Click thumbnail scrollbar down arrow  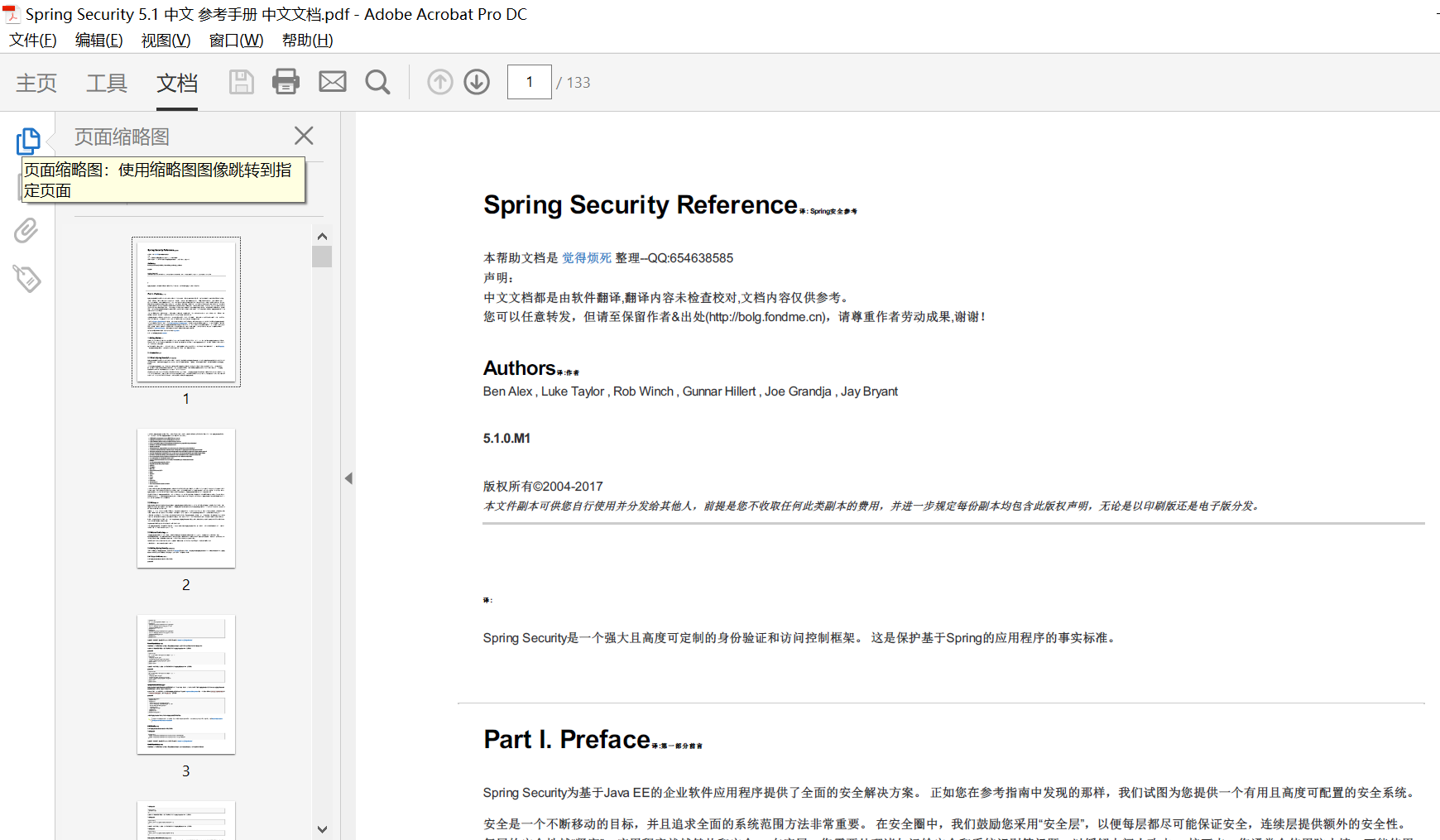coord(322,828)
